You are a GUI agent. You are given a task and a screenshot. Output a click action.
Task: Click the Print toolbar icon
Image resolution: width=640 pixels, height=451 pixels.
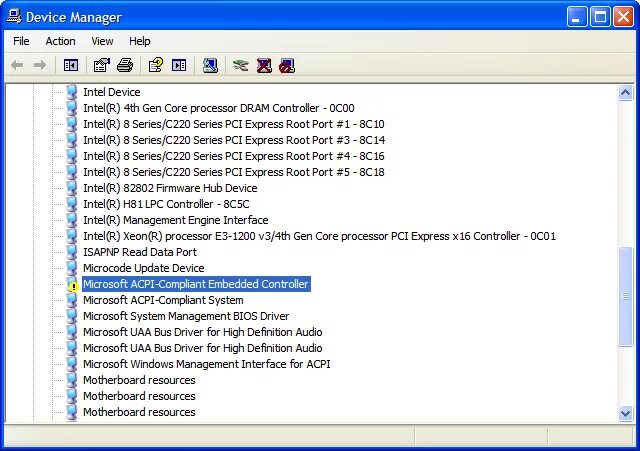pos(125,65)
